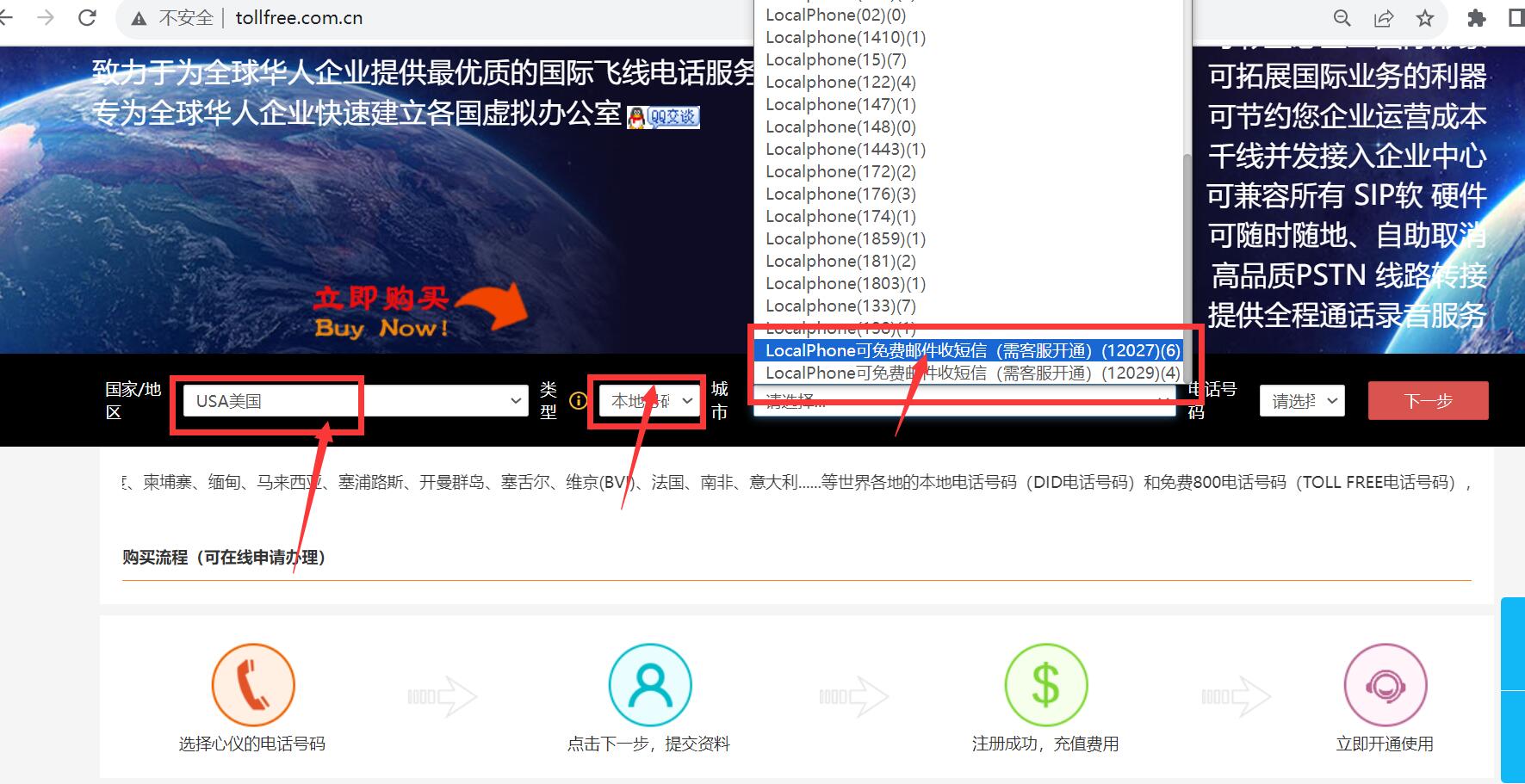
Task: Go forward with the browser arrow
Action: 46,17
